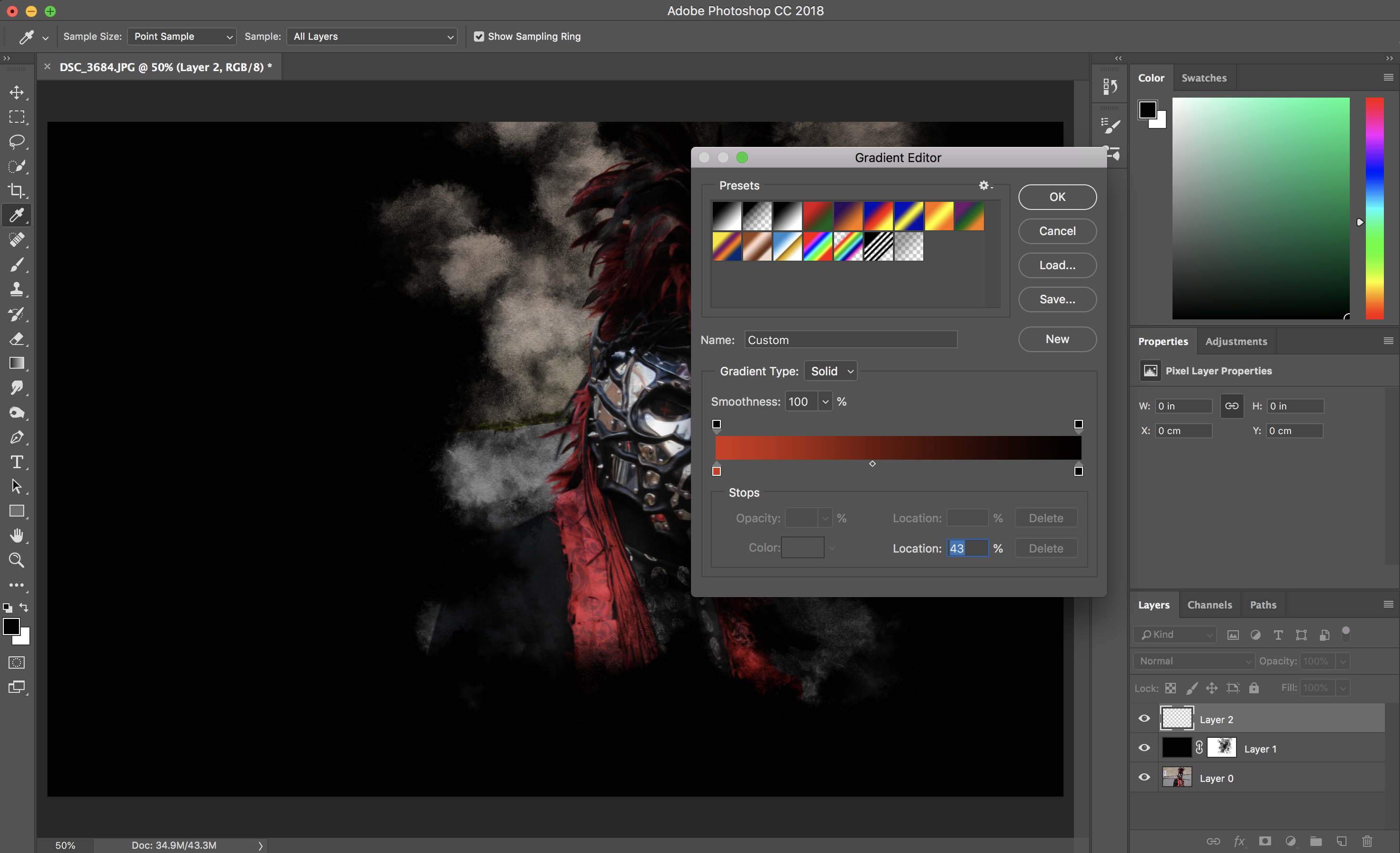
Task: Switch to the Channels tab
Action: point(1209,605)
